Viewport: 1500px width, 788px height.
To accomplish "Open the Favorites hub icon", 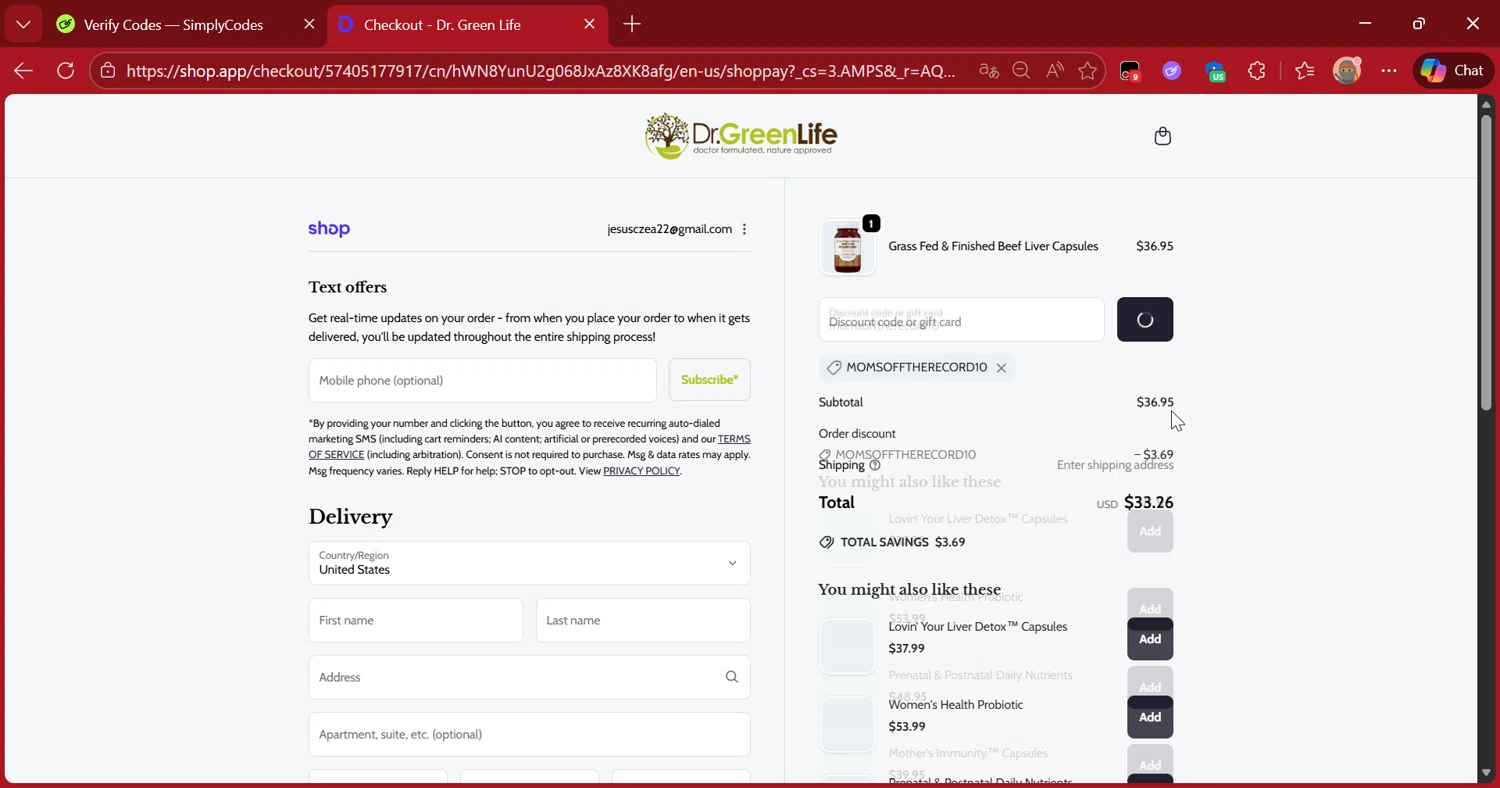I will click(1304, 71).
